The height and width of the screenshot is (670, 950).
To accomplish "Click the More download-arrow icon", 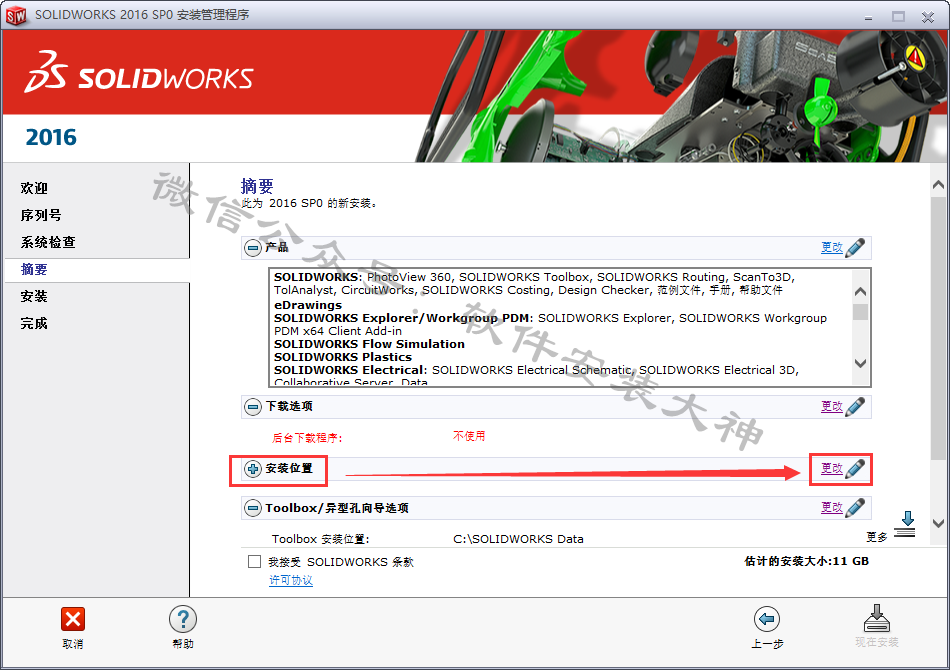I will point(905,525).
